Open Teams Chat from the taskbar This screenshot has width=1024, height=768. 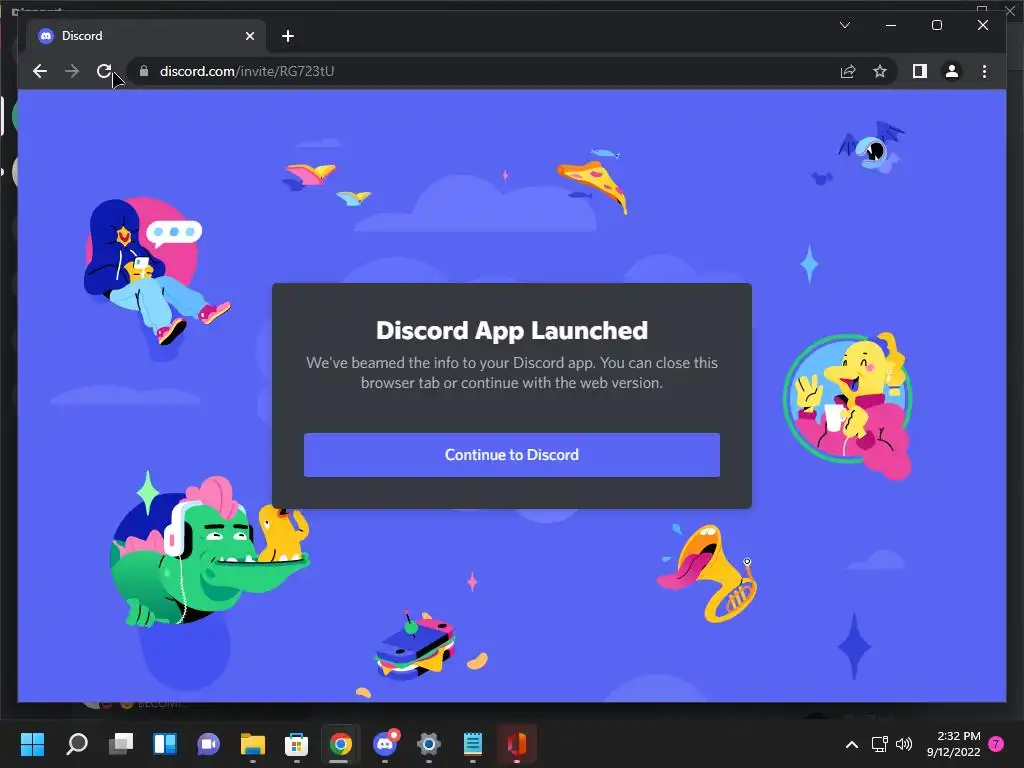pyautogui.click(x=208, y=743)
